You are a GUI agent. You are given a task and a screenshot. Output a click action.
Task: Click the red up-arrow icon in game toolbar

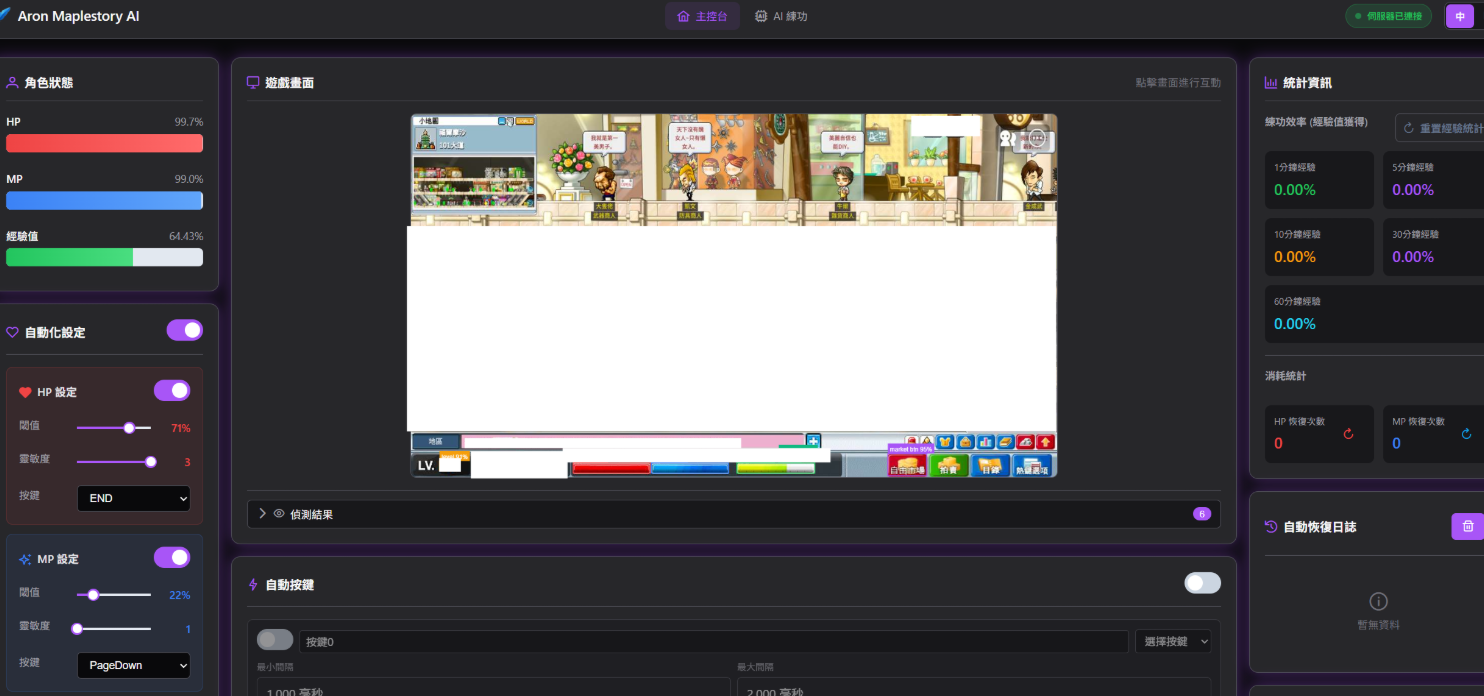coord(1045,442)
